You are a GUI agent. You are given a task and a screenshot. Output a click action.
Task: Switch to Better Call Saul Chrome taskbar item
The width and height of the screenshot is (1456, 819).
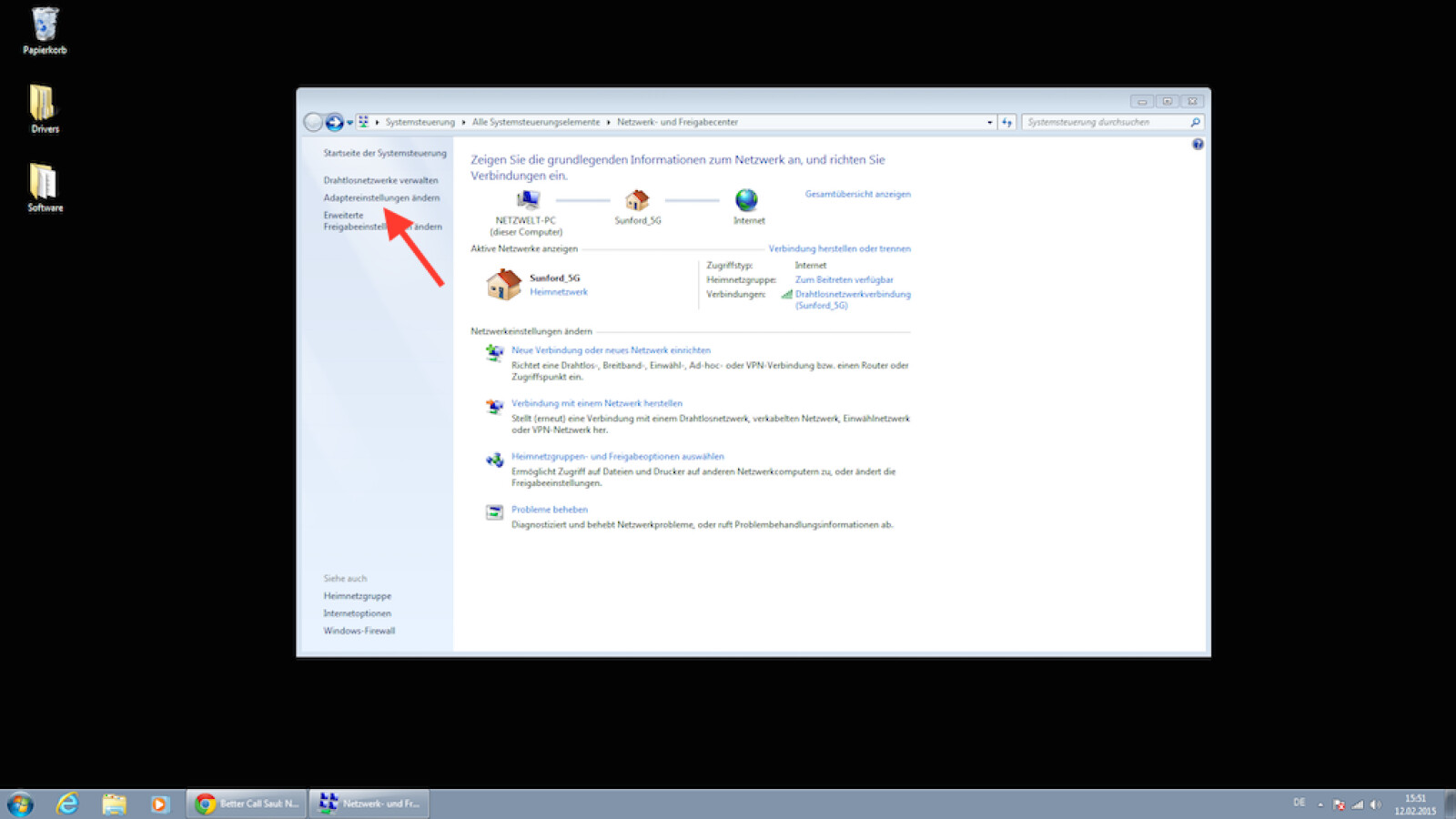[248, 804]
